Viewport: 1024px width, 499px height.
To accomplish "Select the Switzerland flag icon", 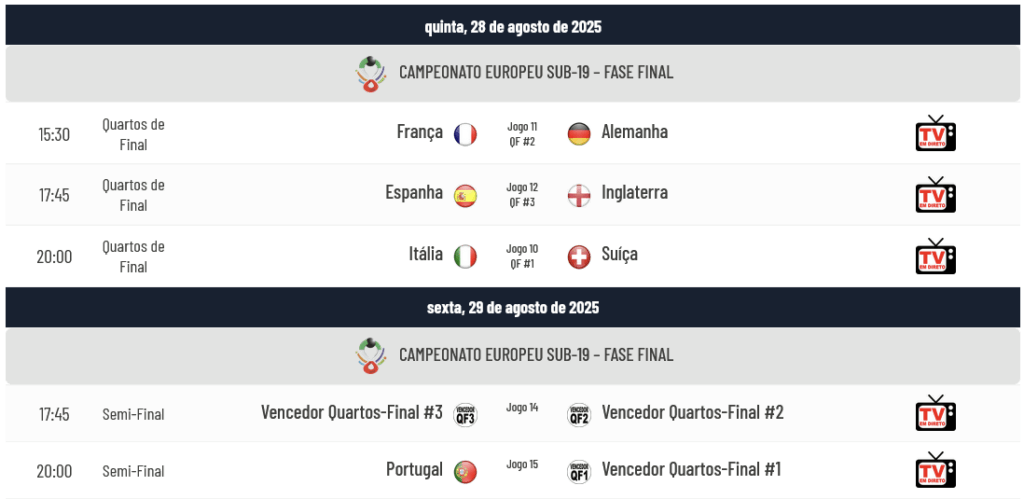I will click(x=579, y=256).
